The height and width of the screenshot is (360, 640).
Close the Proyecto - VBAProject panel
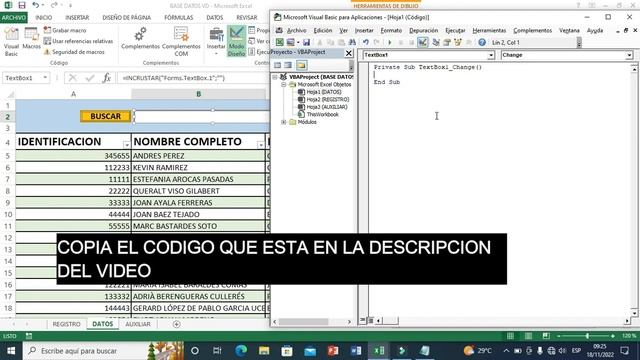349,53
